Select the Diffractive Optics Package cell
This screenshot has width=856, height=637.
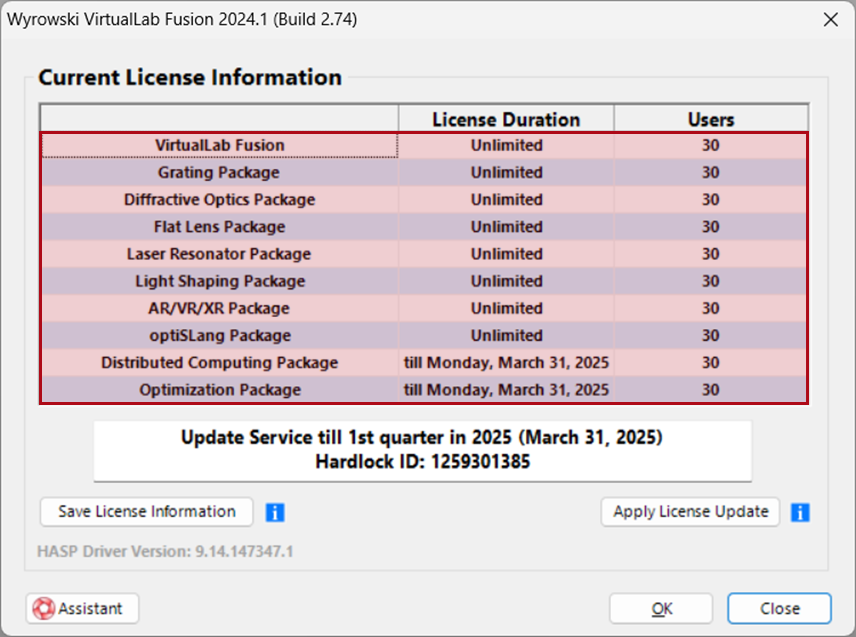point(219,200)
